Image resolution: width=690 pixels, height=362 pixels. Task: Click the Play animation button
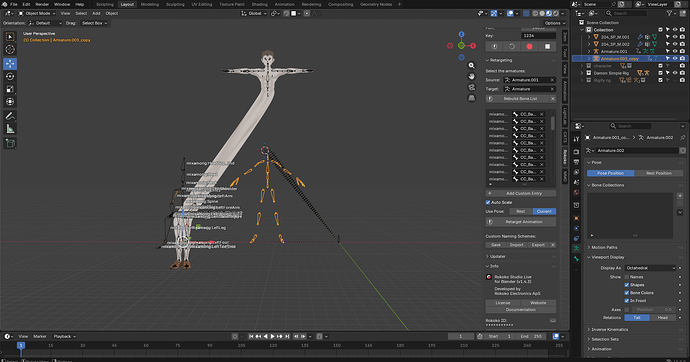point(272,336)
